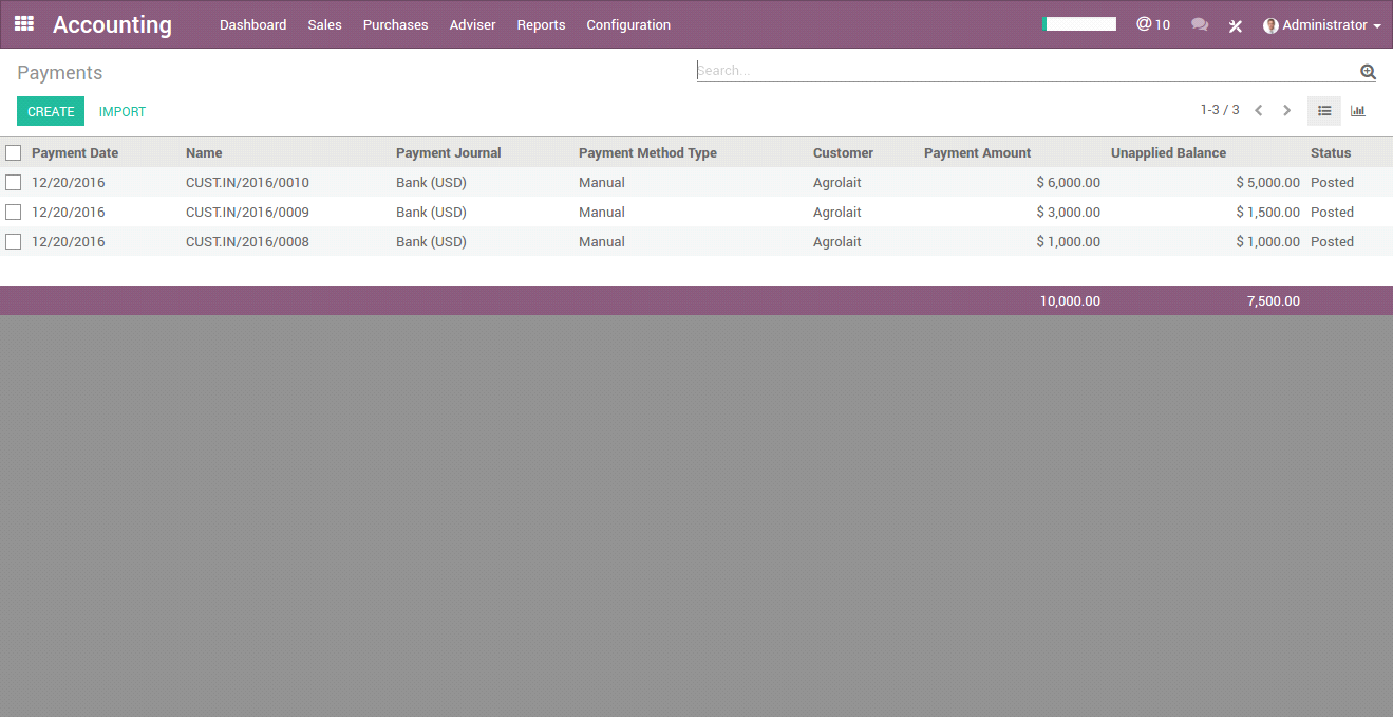Click inside the Search input field
Image resolution: width=1393 pixels, height=717 pixels.
(1027, 70)
